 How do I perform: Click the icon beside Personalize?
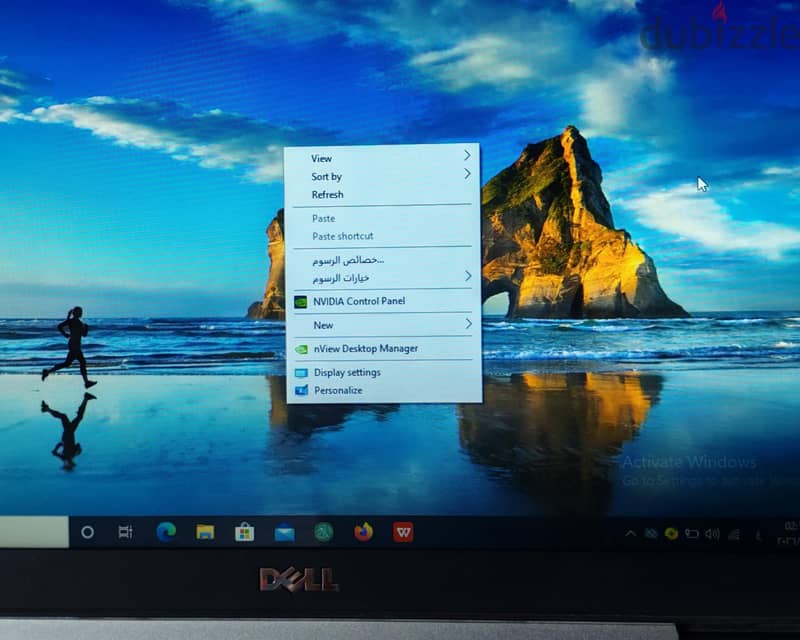point(302,390)
